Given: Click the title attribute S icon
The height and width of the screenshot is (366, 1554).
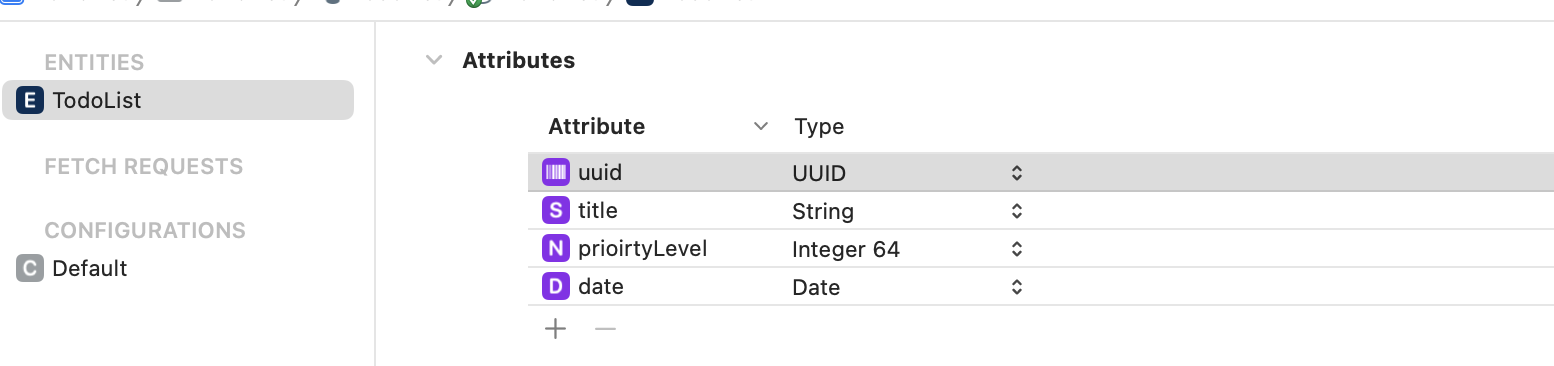Looking at the screenshot, I should click(555, 211).
